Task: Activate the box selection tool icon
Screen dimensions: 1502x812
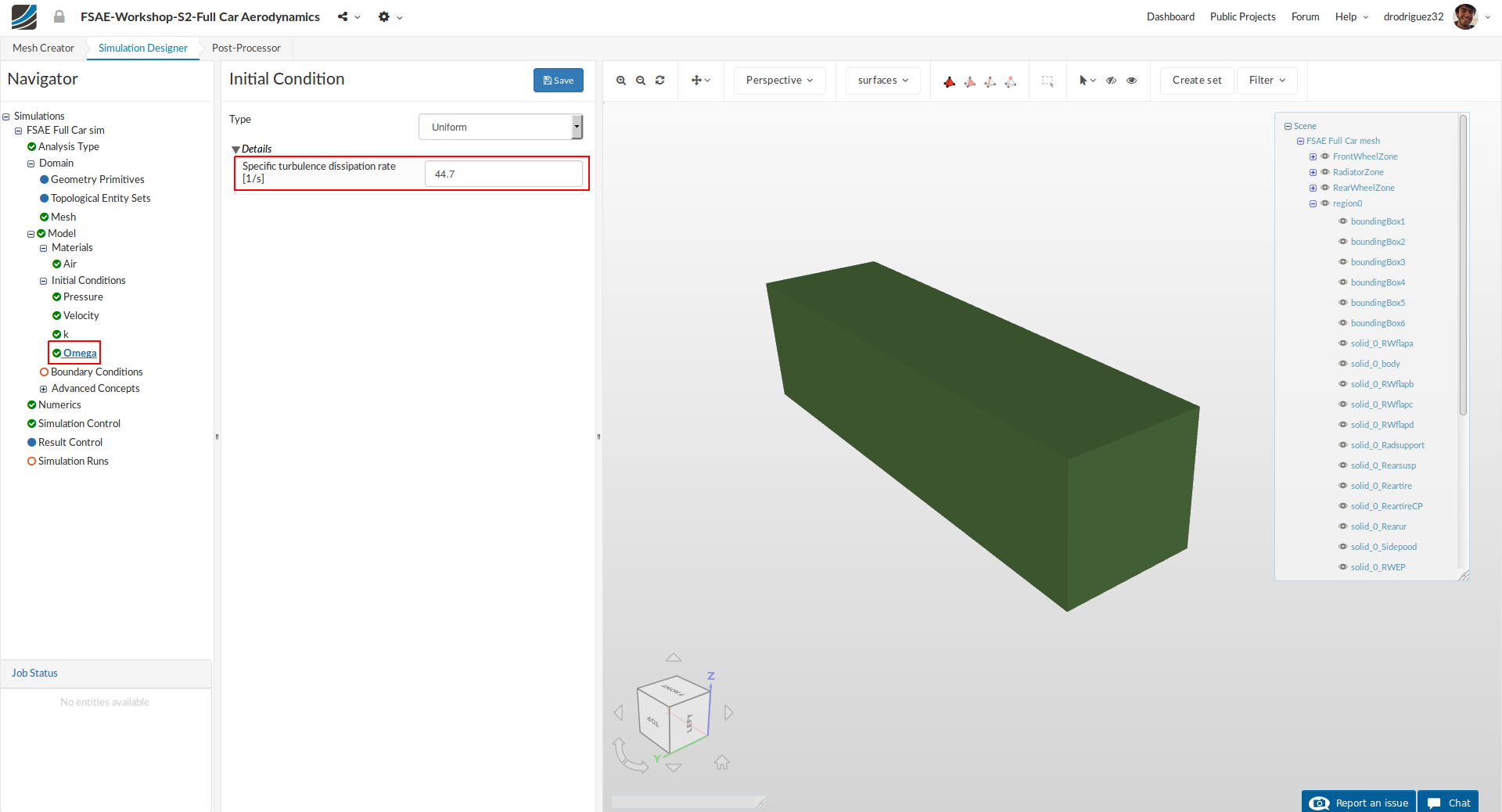Action: (x=1047, y=81)
